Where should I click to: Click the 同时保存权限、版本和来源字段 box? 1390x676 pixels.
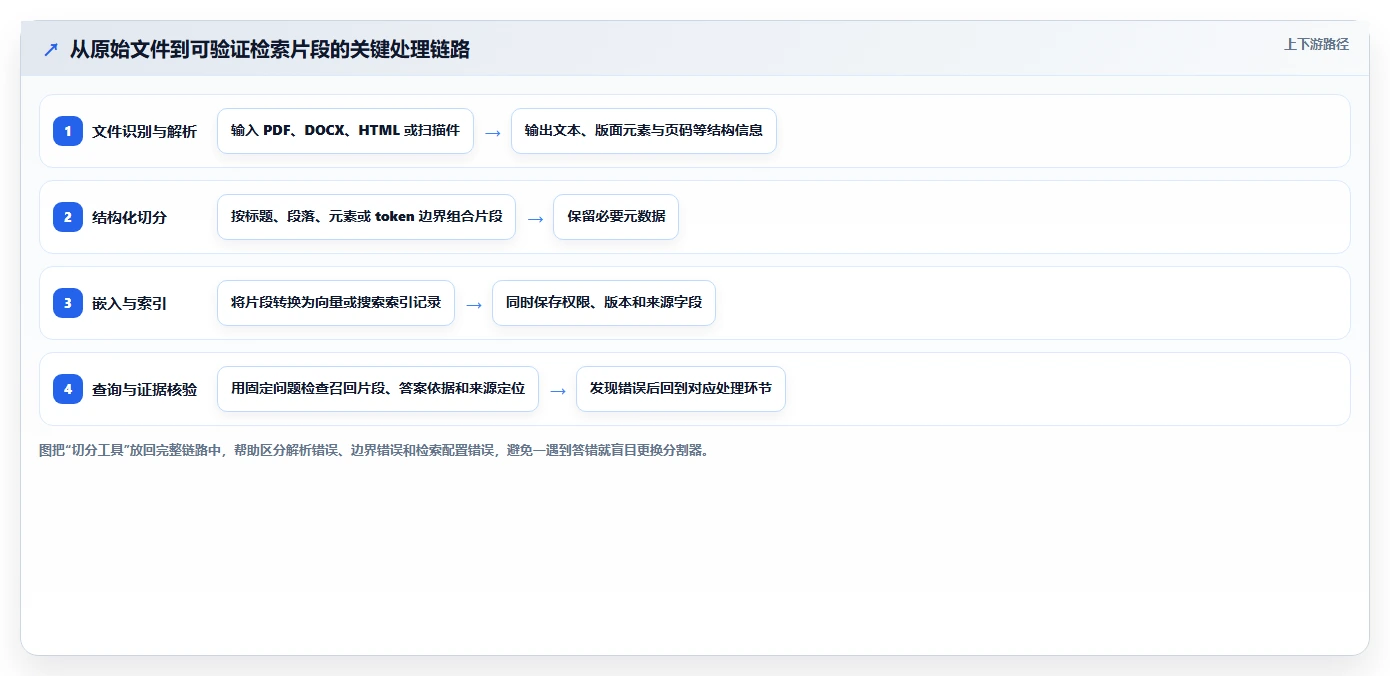tap(604, 303)
